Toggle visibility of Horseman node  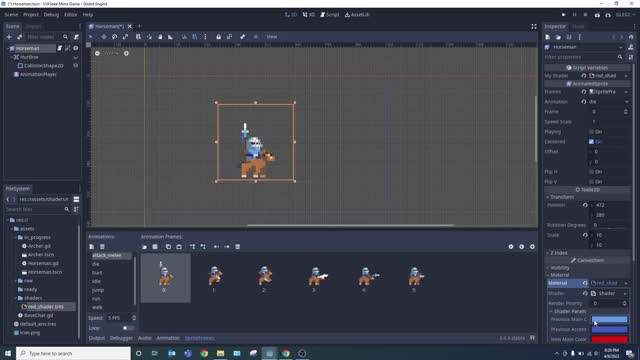[x=76, y=48]
